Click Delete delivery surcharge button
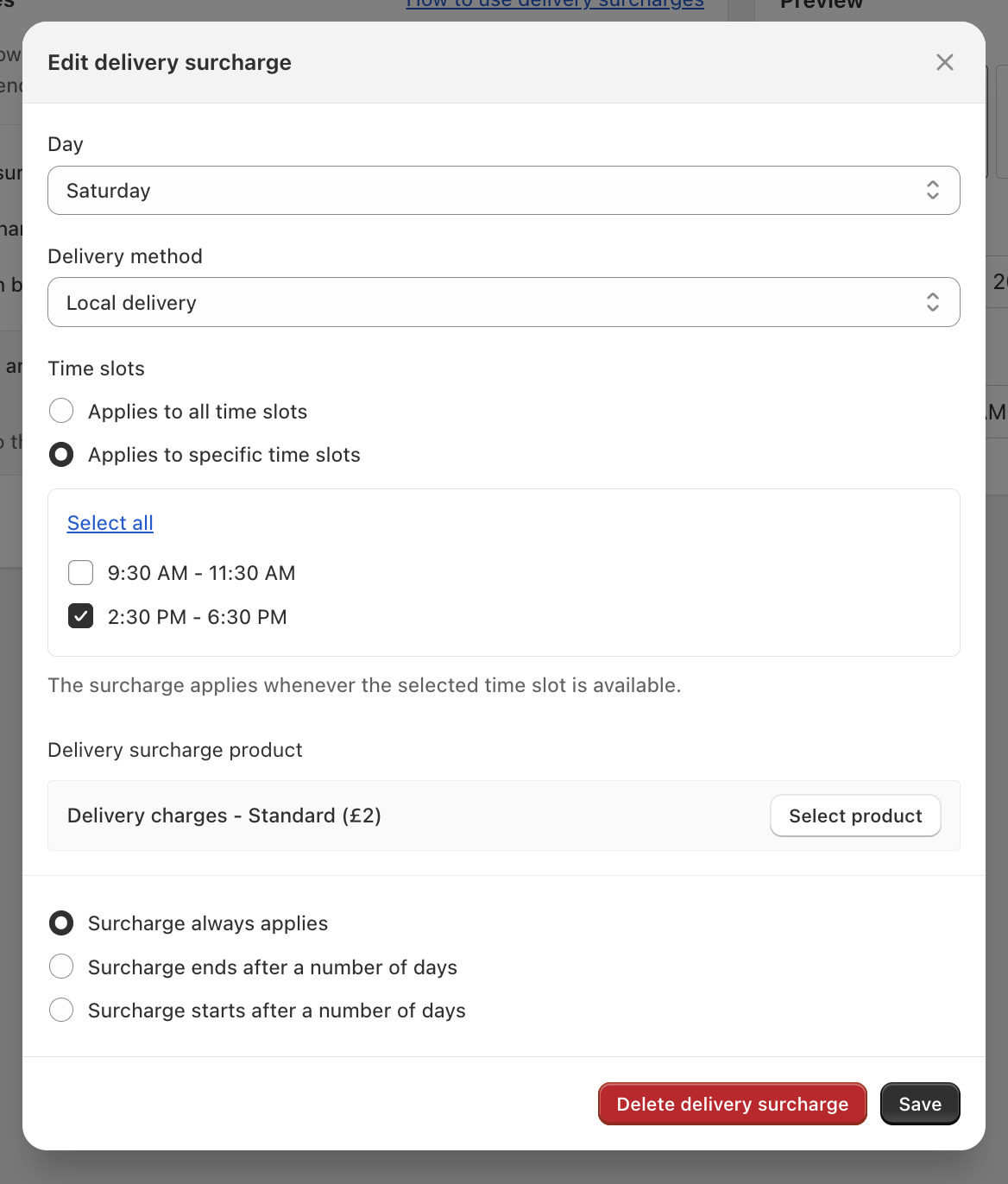1008x1184 pixels. tap(733, 1104)
